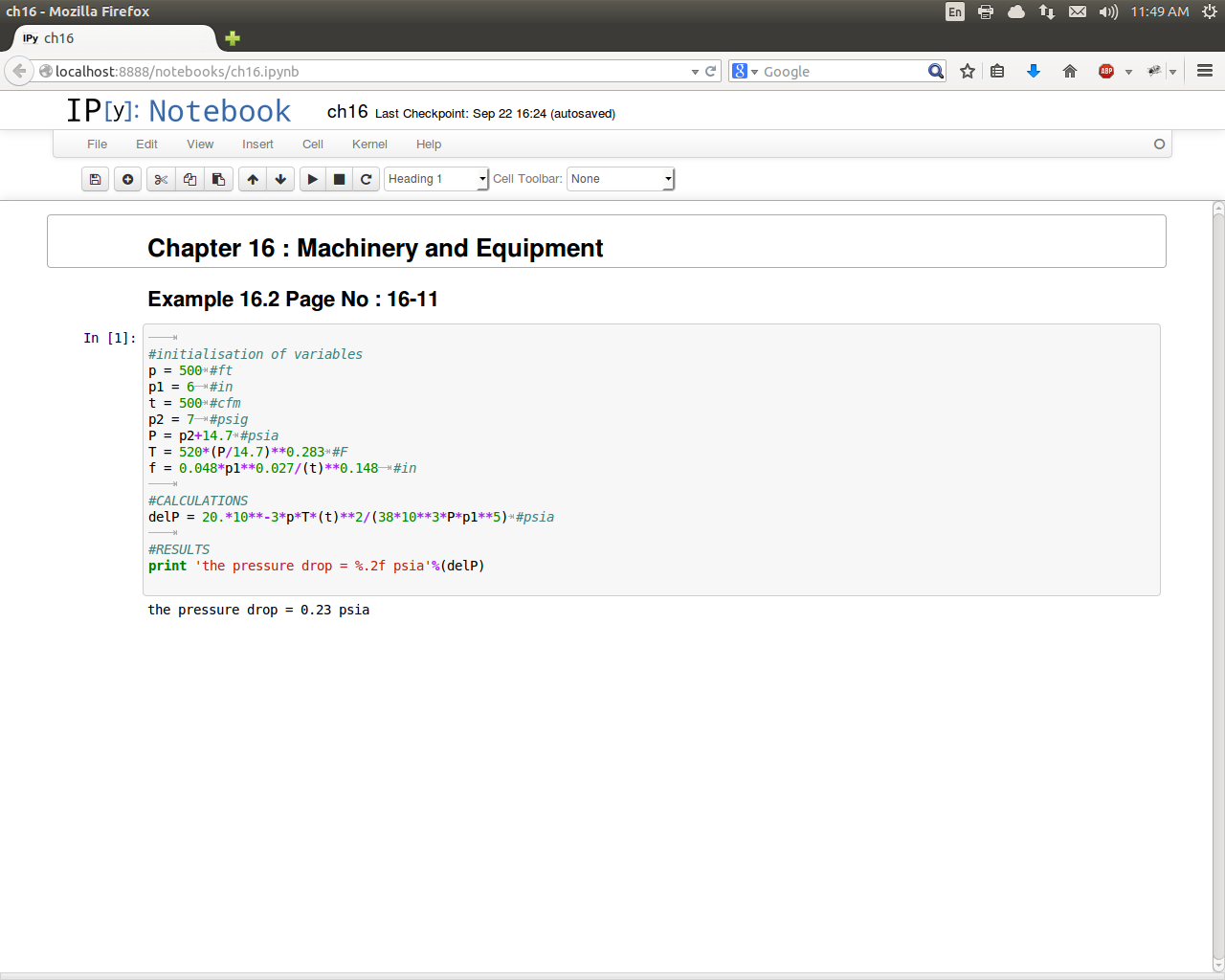Paste cell from the toolbar
The height and width of the screenshot is (980, 1225).
218,179
